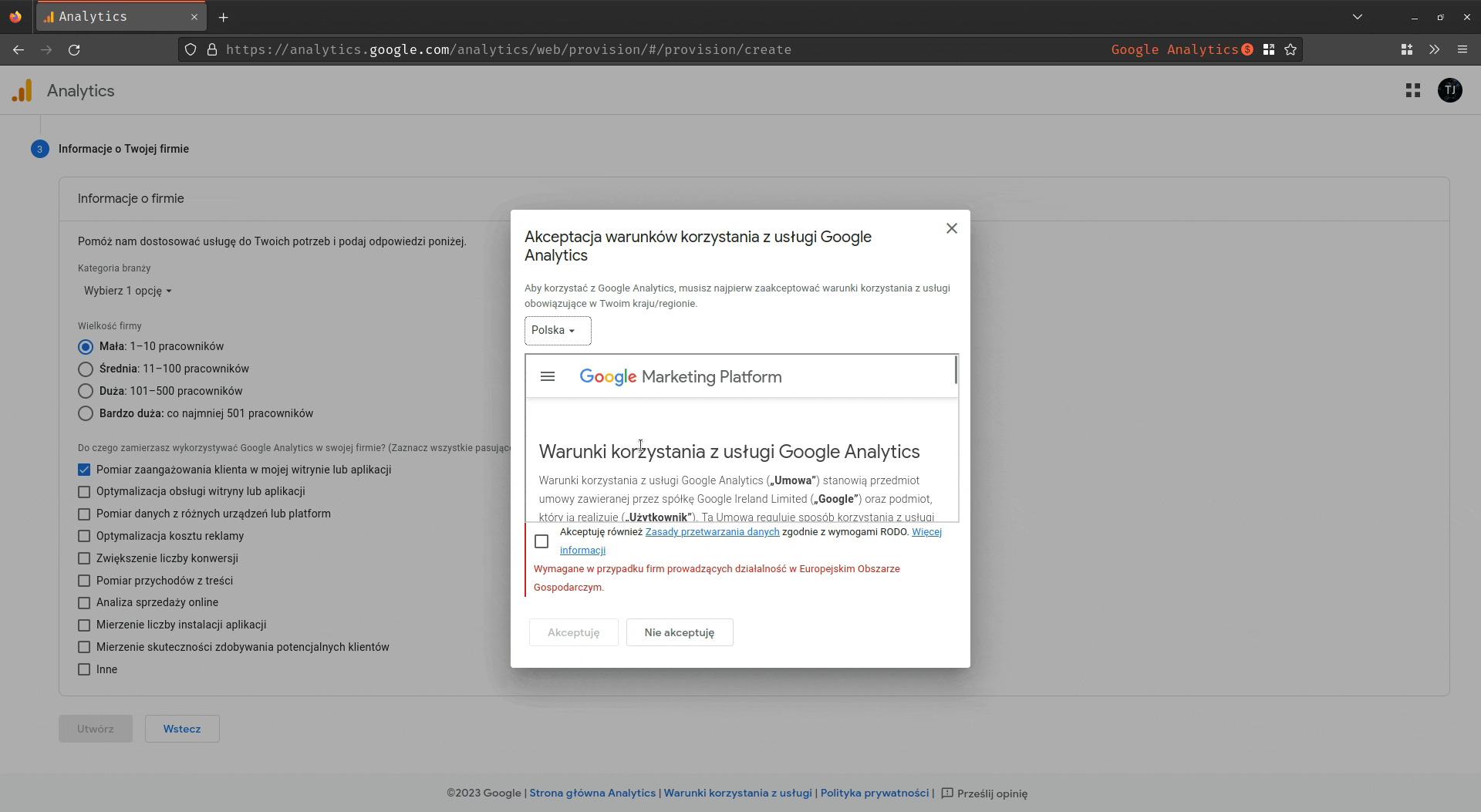Viewport: 1481px width, 812px height.
Task: Open Polityka prywatności footer link
Action: 874,793
